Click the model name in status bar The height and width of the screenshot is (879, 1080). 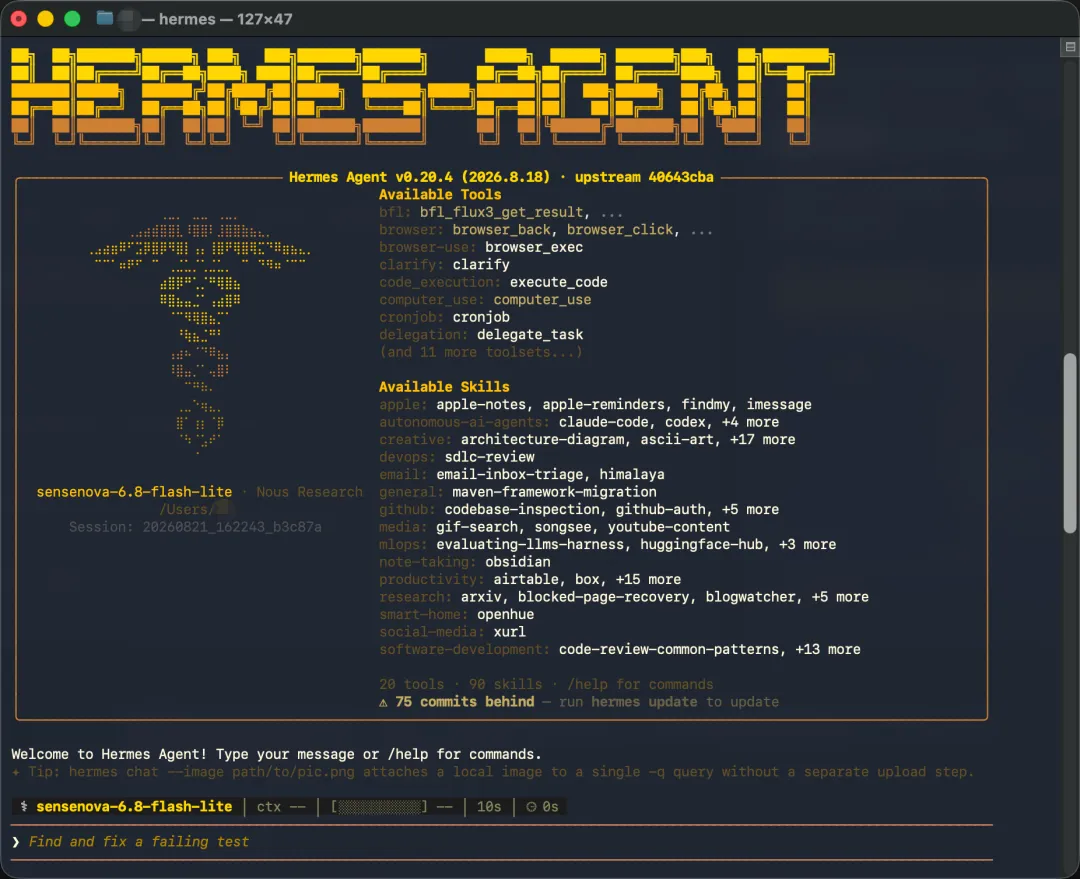[x=134, y=806]
